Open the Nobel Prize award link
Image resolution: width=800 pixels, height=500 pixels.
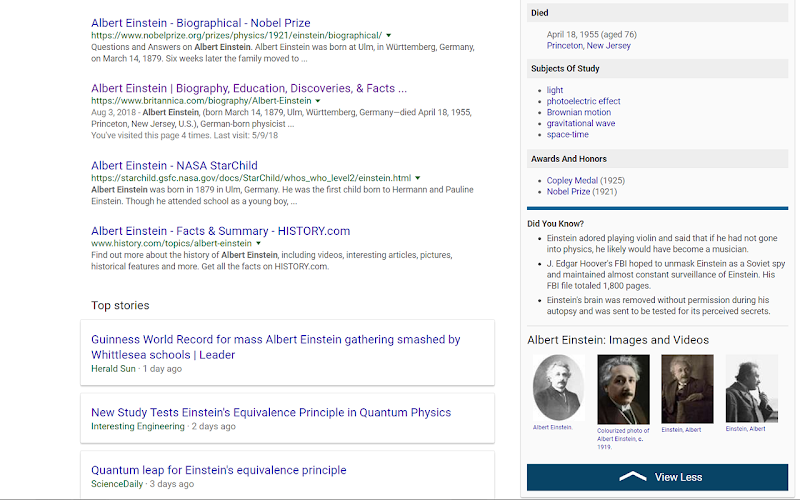[568, 192]
